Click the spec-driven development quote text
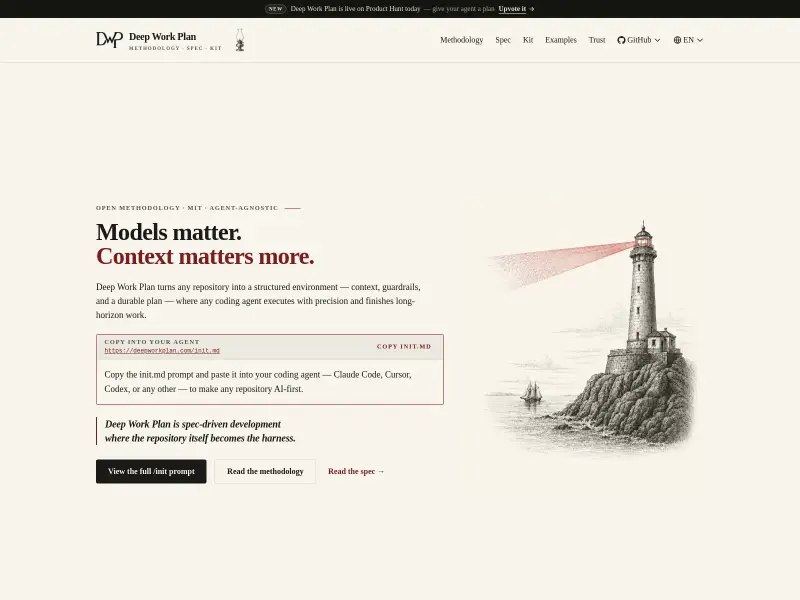This screenshot has width=800, height=600. (200, 431)
